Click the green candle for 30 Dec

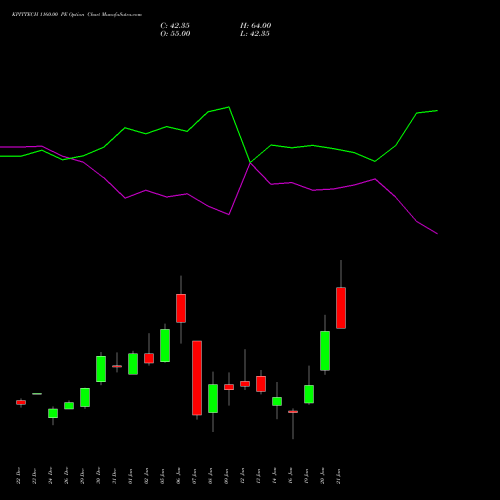[x=101, y=369]
